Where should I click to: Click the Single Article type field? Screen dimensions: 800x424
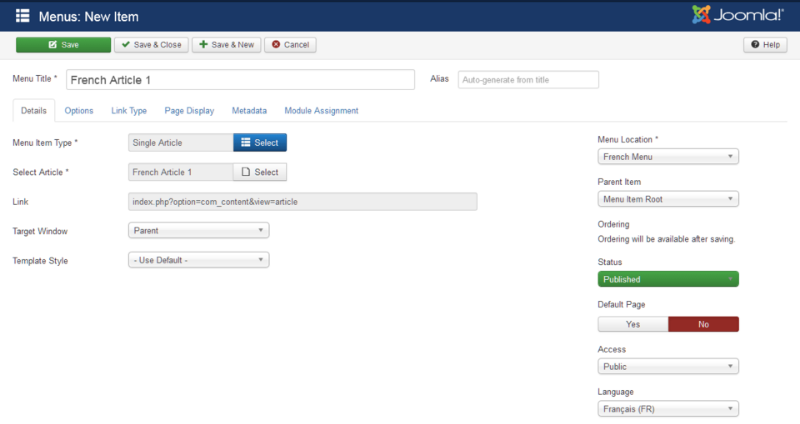coord(181,143)
